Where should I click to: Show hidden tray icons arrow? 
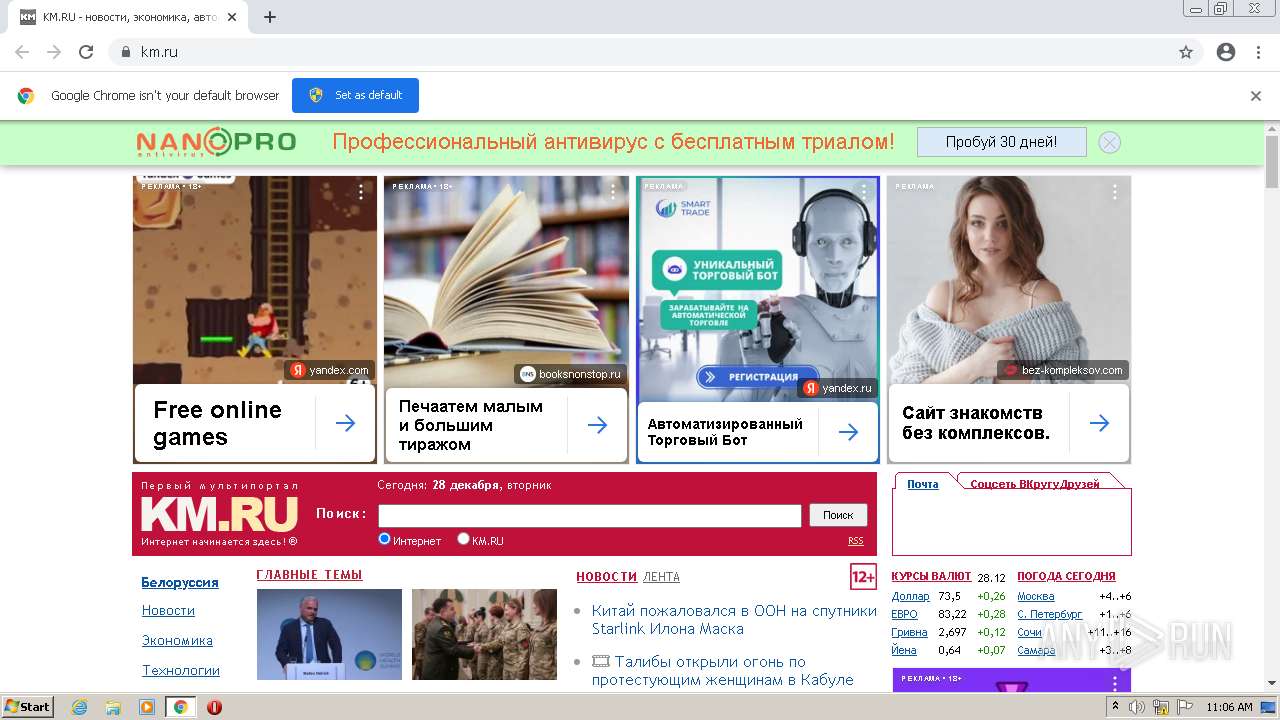coord(1115,707)
